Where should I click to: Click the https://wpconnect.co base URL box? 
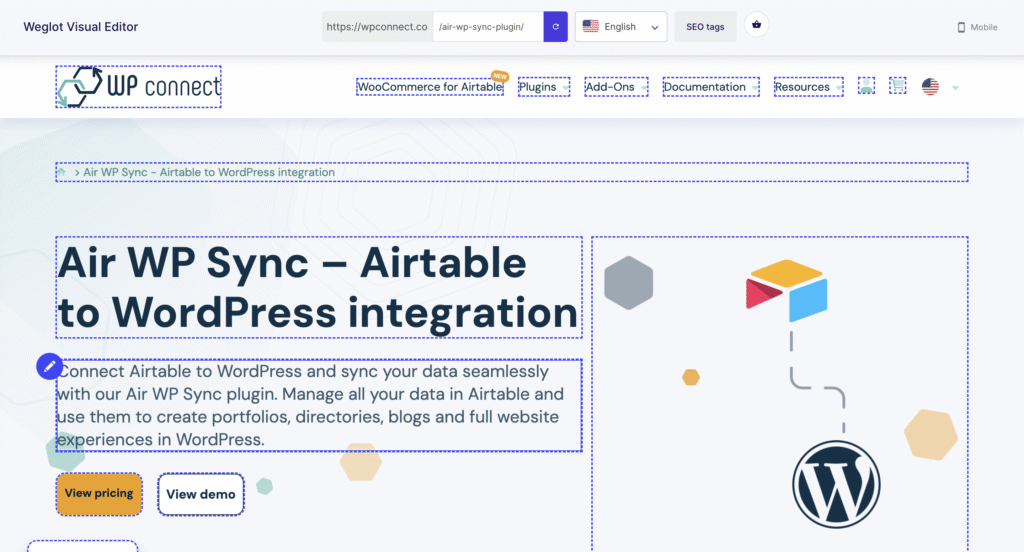[377, 27]
